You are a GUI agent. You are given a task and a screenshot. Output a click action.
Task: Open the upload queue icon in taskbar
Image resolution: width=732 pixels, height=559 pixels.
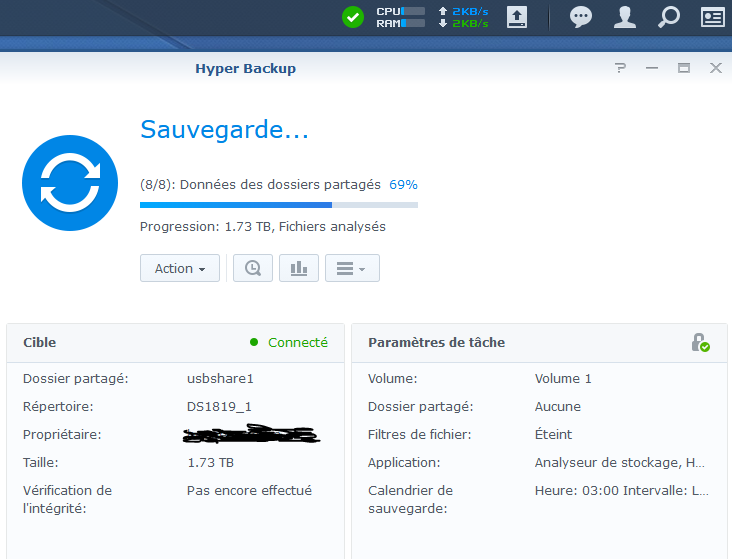pyautogui.click(x=517, y=17)
